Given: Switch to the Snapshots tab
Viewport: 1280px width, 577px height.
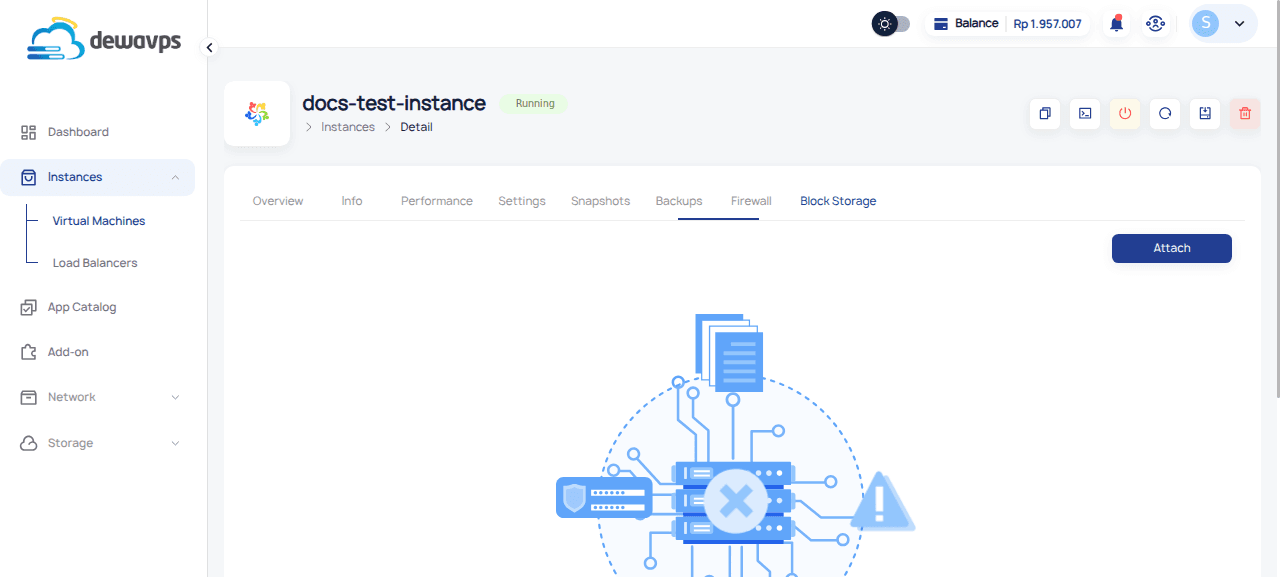Looking at the screenshot, I should tap(600, 201).
